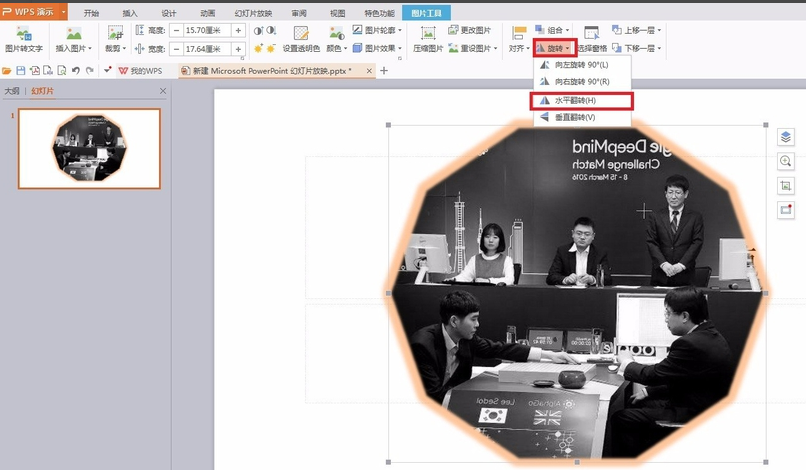Decrease width with the minus stepper

177,48
